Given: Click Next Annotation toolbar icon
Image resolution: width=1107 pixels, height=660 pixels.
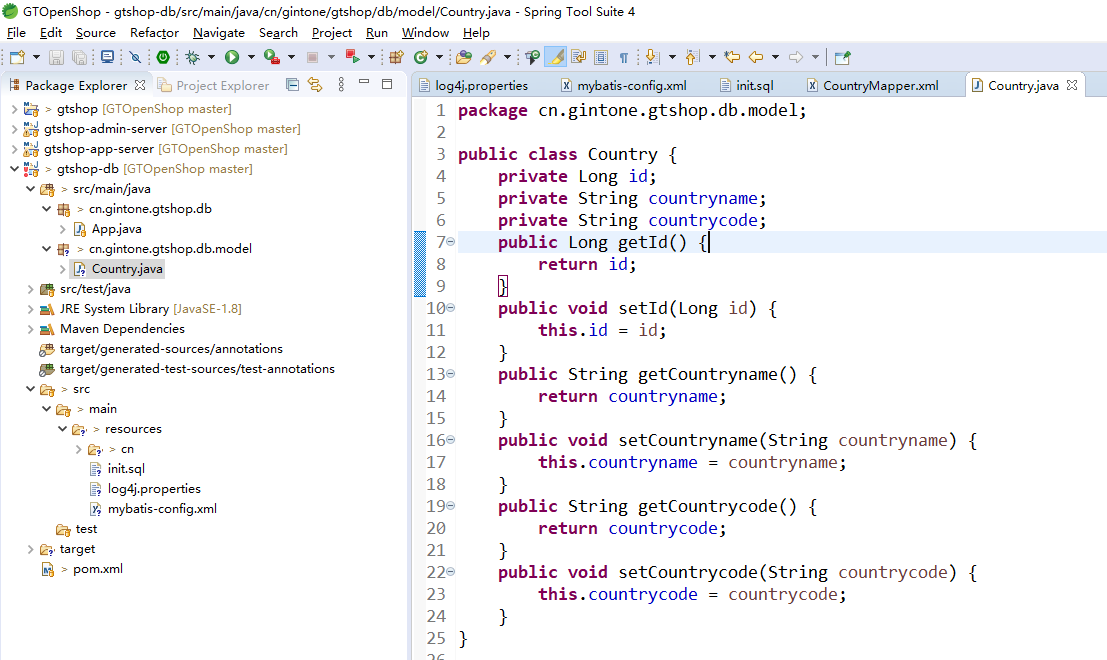Looking at the screenshot, I should [651, 58].
